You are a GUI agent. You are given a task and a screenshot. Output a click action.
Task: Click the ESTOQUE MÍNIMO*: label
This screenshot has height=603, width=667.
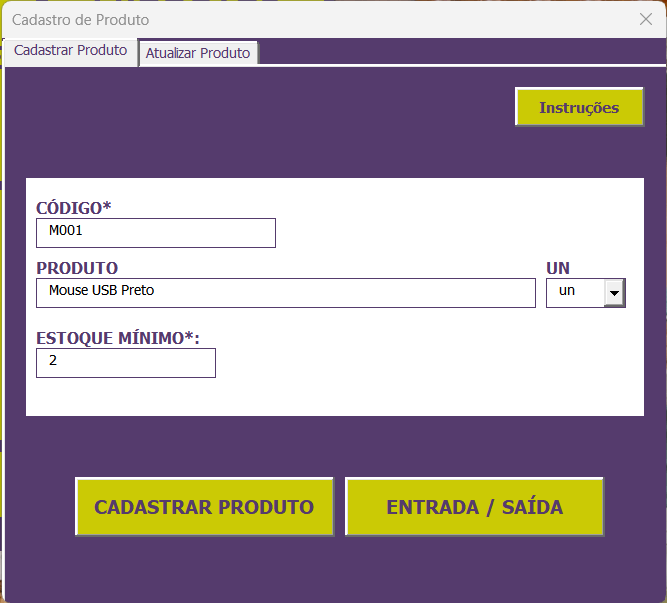pos(118,338)
